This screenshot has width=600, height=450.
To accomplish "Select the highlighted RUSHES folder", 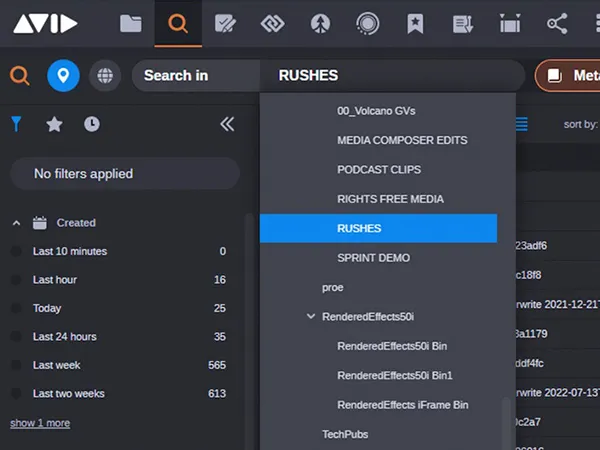I will (x=378, y=228).
